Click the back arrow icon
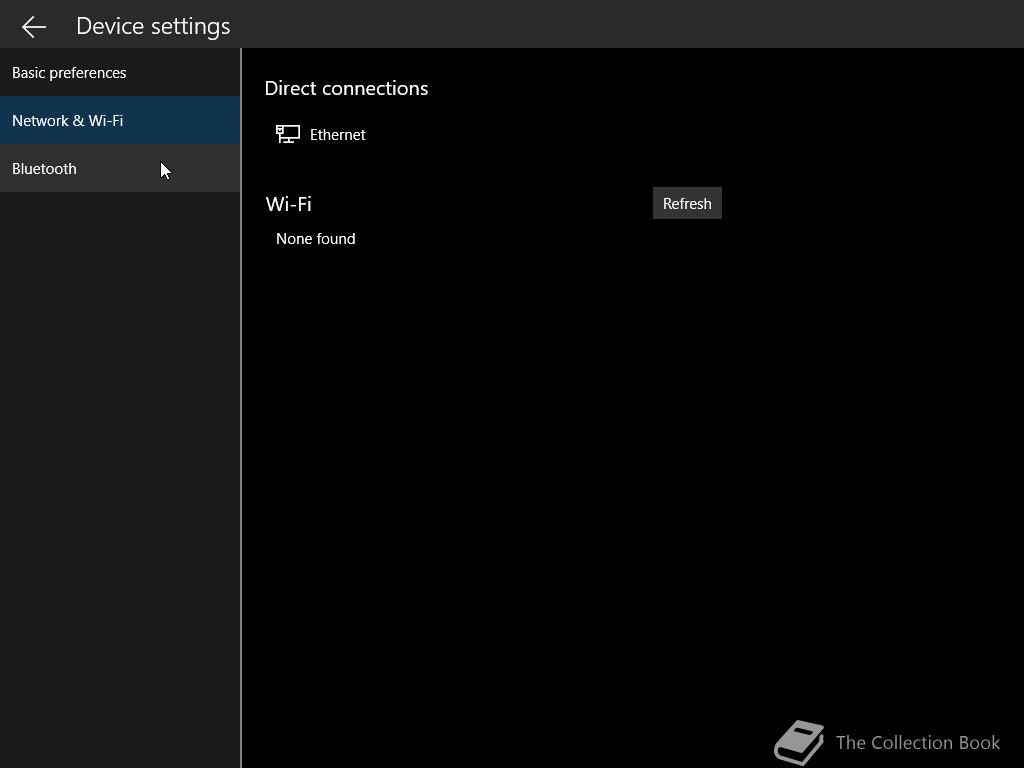Screen dimensions: 1024x768 click(x=34, y=26)
